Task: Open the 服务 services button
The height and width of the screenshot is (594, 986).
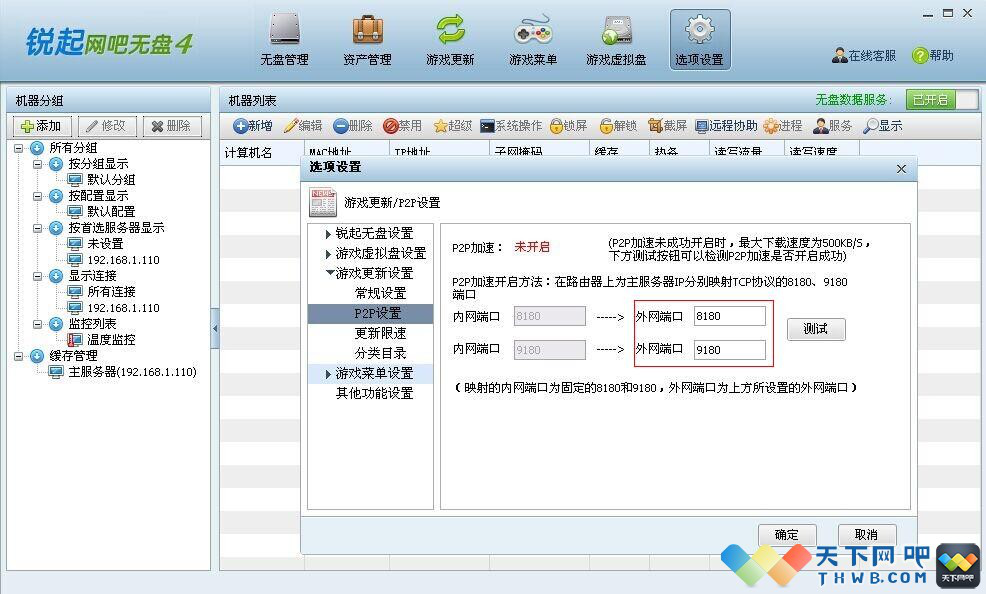Action: coord(833,126)
